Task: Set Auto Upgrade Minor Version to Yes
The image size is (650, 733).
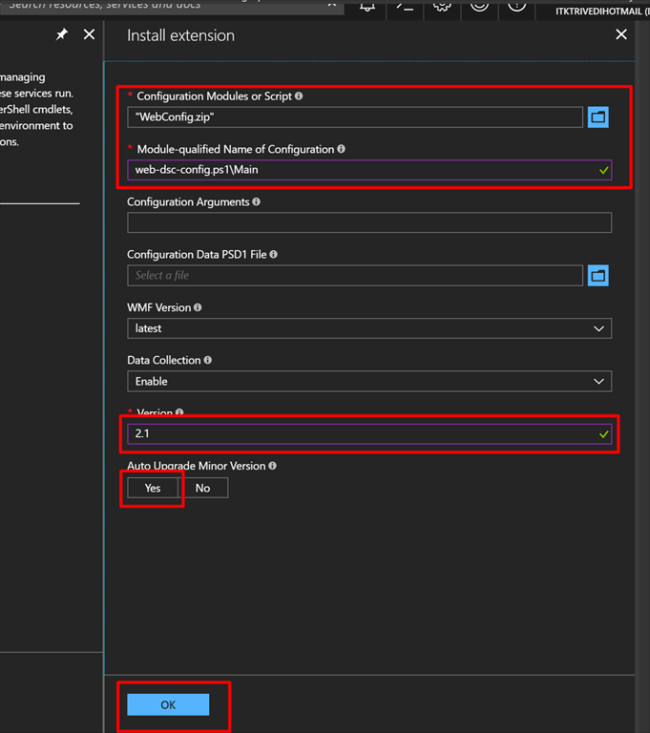Action: (x=152, y=488)
